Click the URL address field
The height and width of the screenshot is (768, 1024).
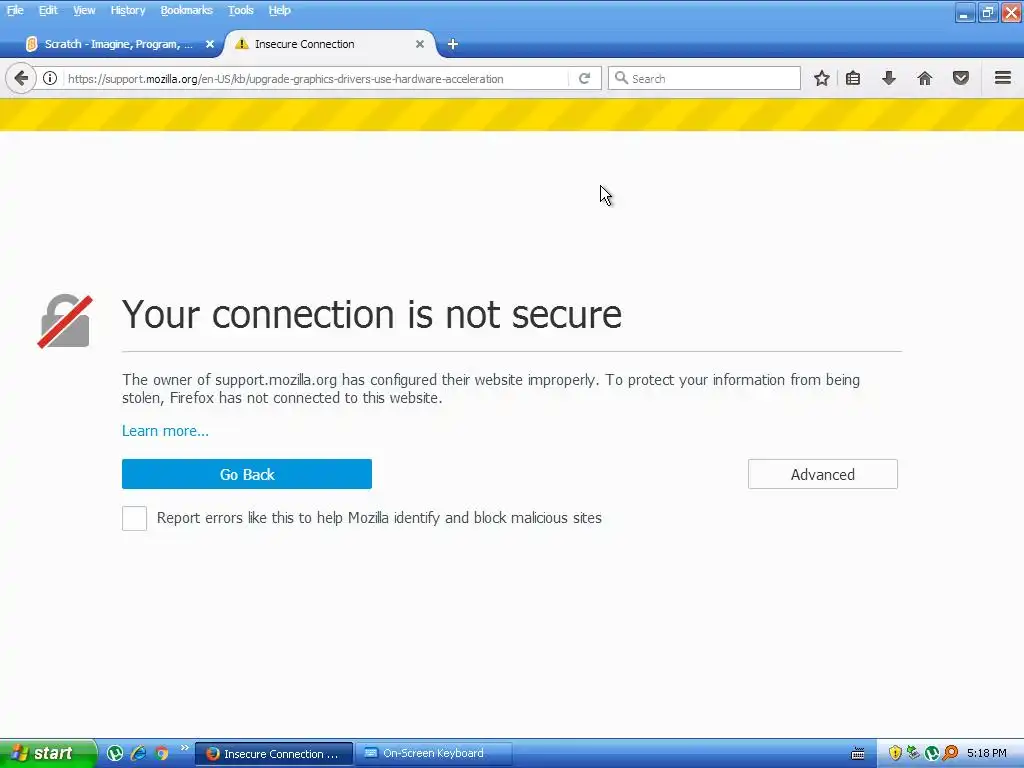317,78
